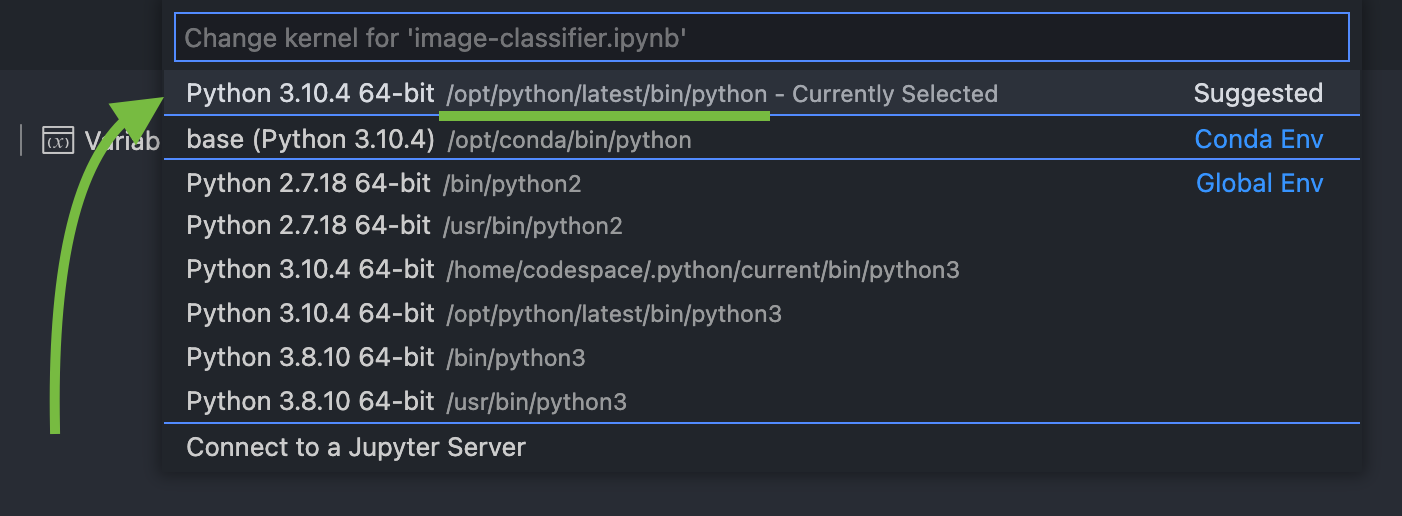Select Python 3.8.10 at /usr/bin/python3

308,402
